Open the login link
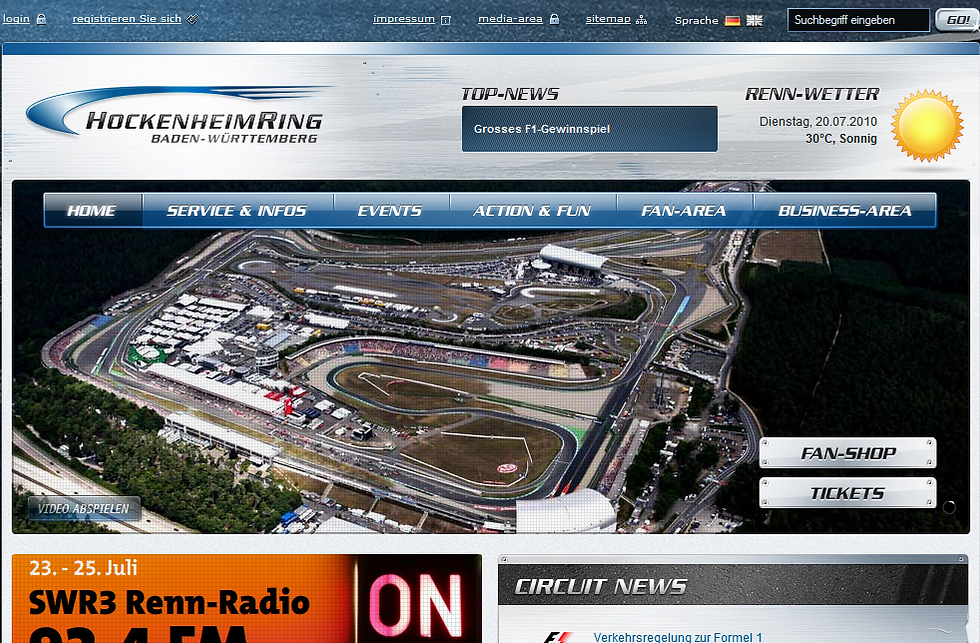This screenshot has width=980, height=643. pyautogui.click(x=16, y=19)
